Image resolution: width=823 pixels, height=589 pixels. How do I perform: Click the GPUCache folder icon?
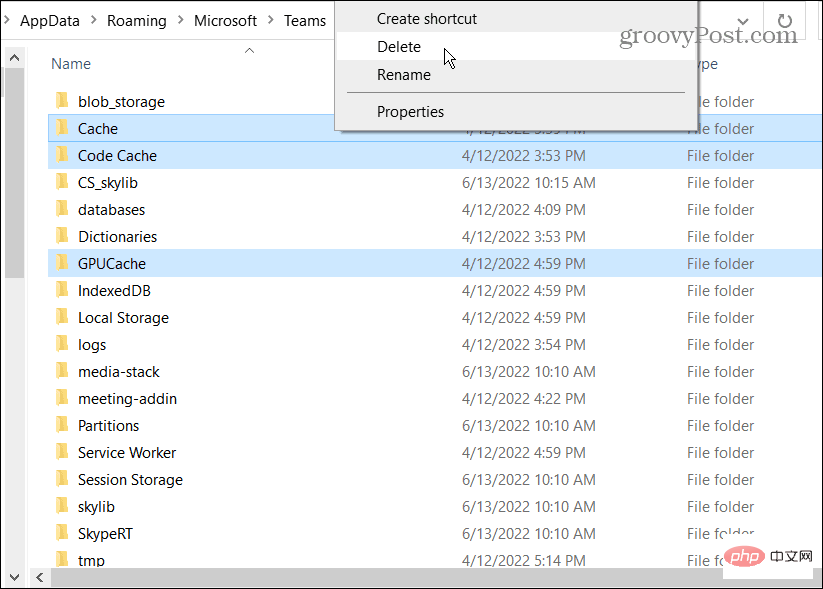(x=62, y=262)
